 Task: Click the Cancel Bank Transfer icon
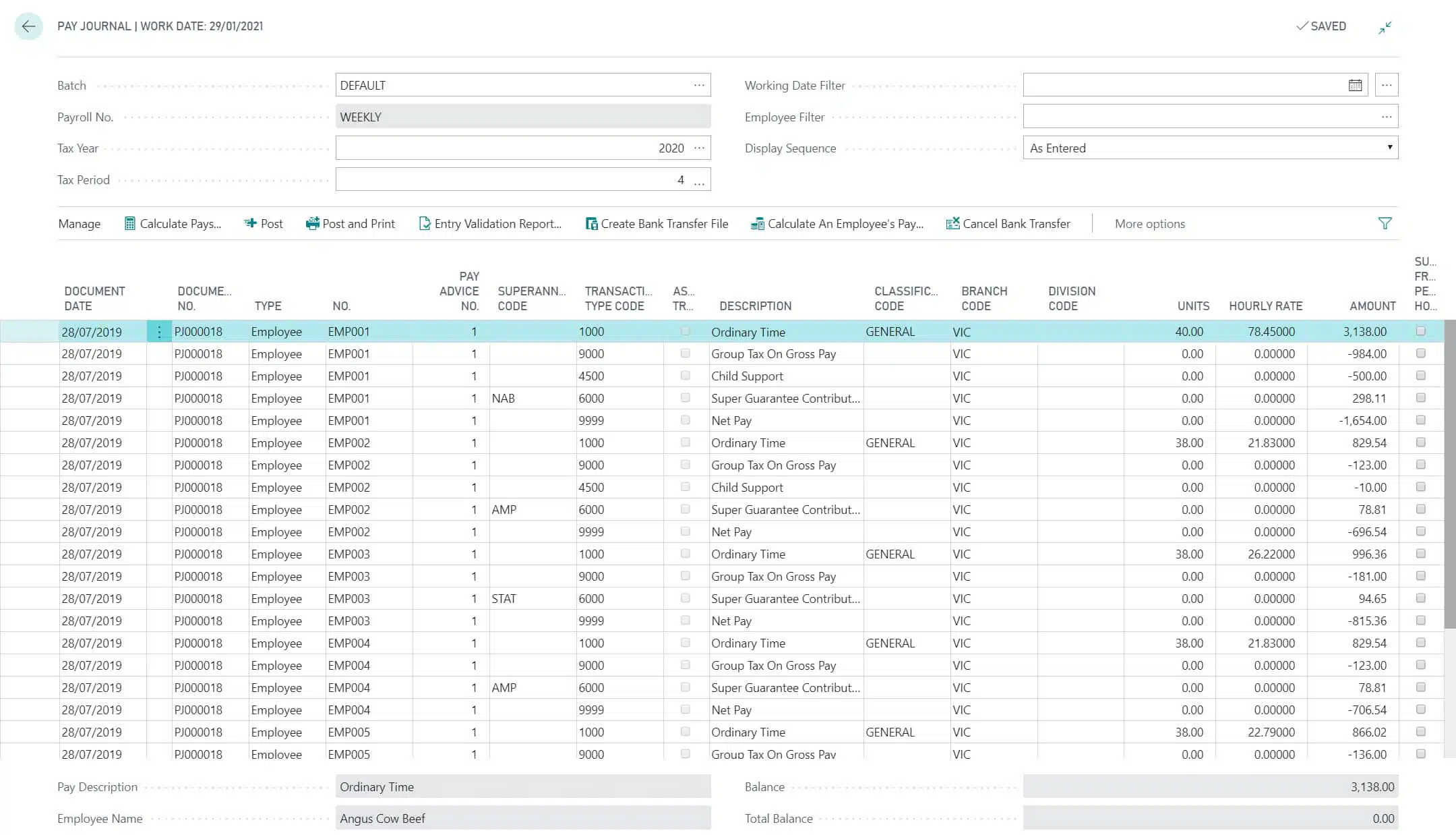click(952, 223)
